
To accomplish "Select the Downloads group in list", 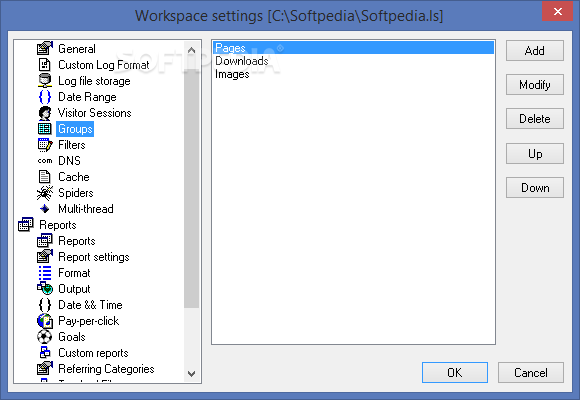I will click(x=353, y=61).
